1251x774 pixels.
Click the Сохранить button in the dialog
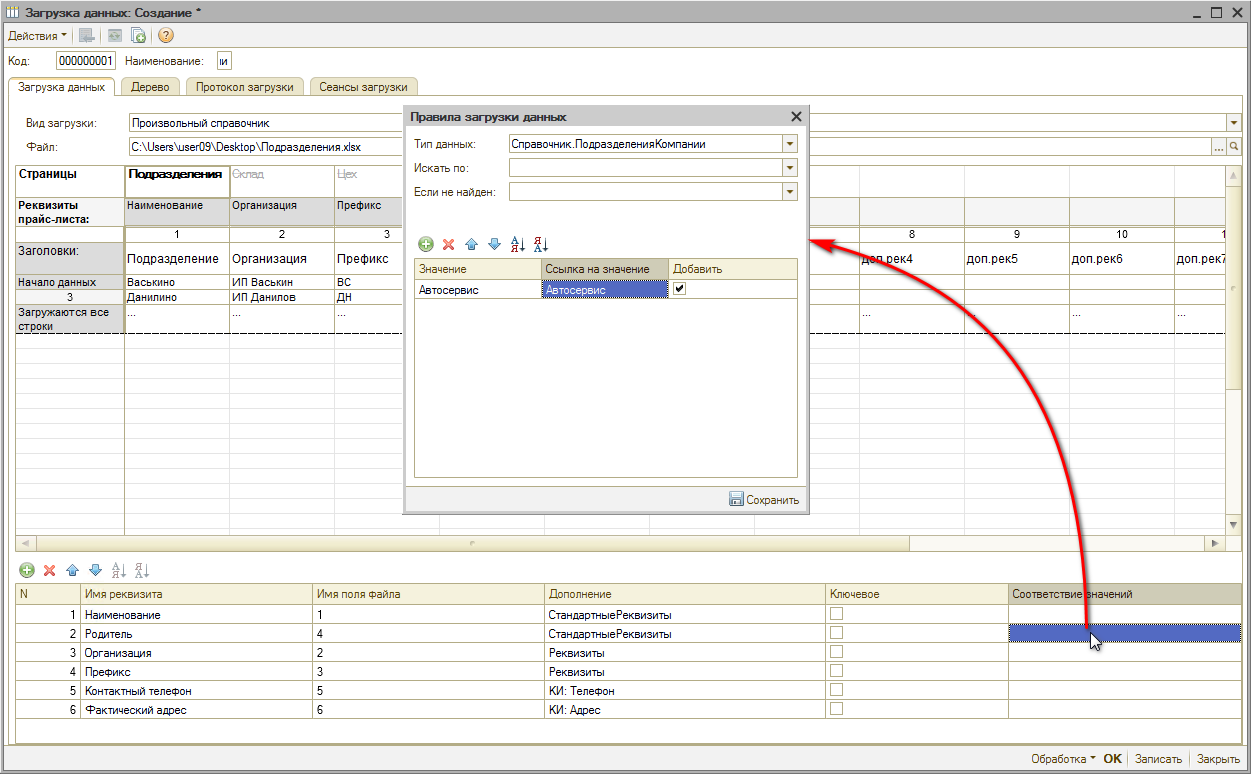(x=765, y=500)
